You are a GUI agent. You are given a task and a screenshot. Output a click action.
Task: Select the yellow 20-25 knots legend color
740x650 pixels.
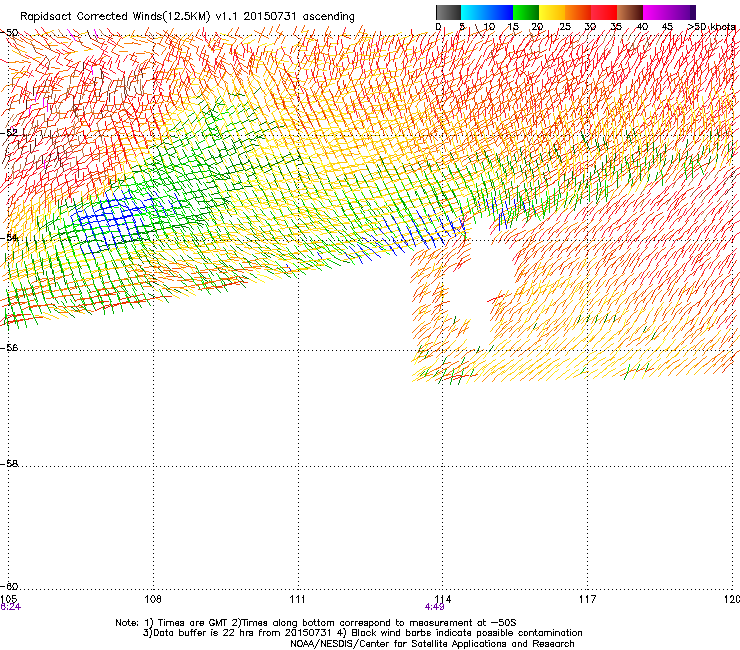point(552,12)
